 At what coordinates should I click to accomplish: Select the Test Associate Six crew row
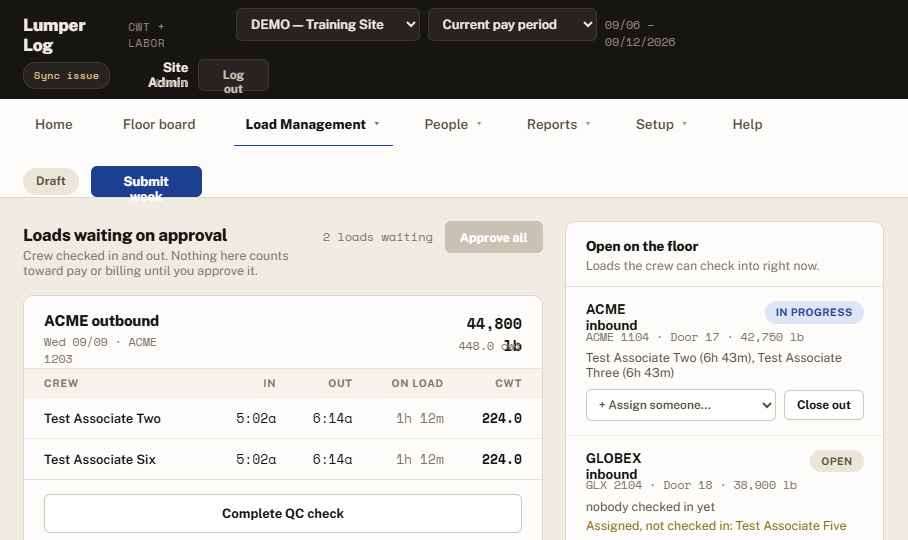click(283, 460)
